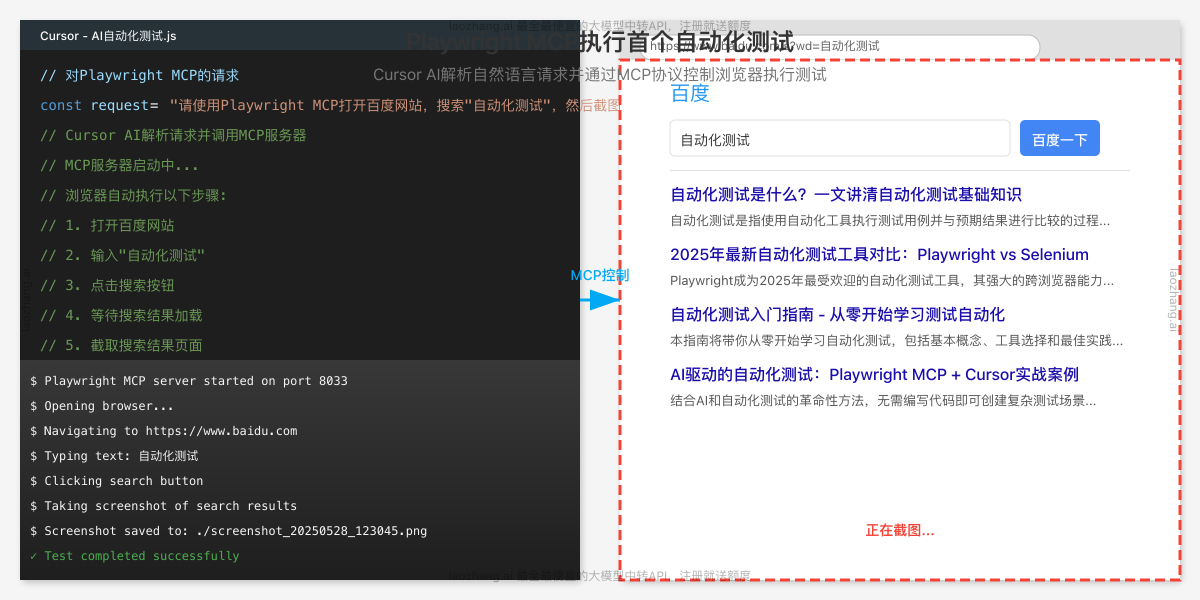Click snippet 自动化测试是指使用自动化工具执行测试用例

pos(890,220)
